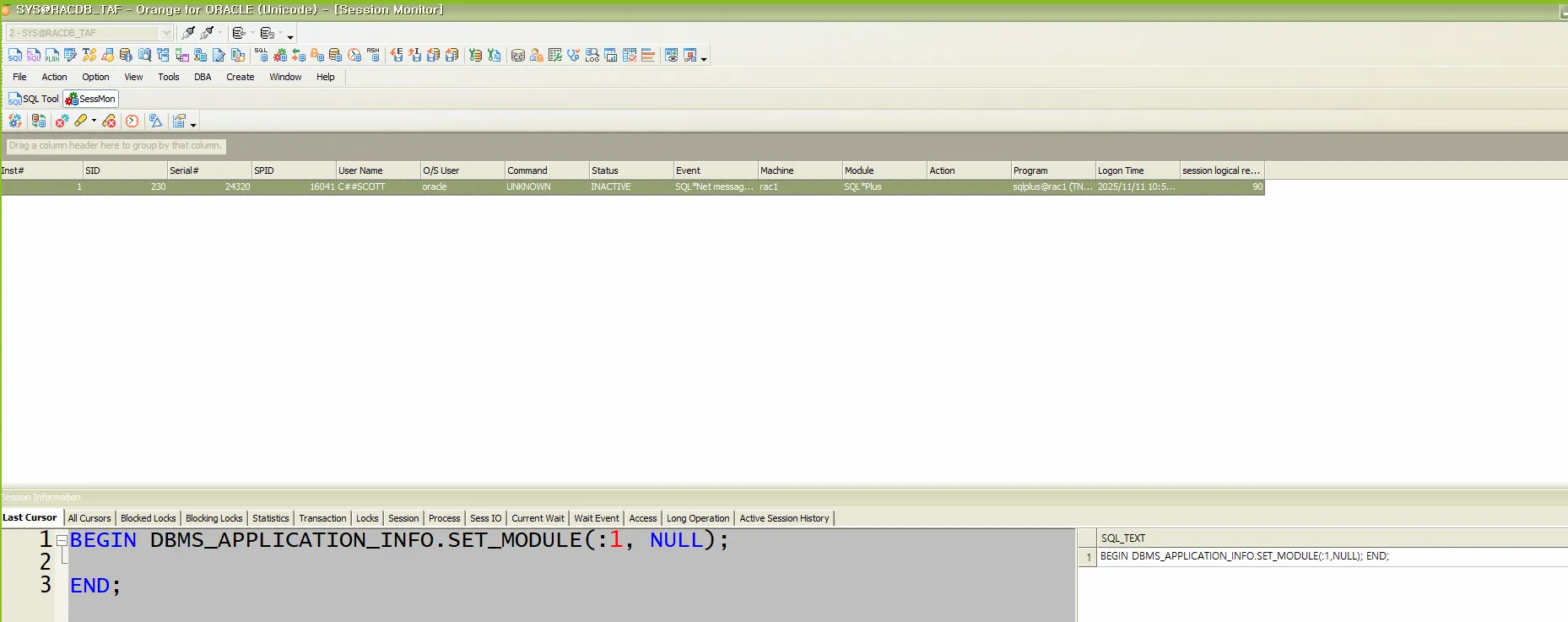
Task: Select the Active Session History tab
Action: tap(784, 518)
